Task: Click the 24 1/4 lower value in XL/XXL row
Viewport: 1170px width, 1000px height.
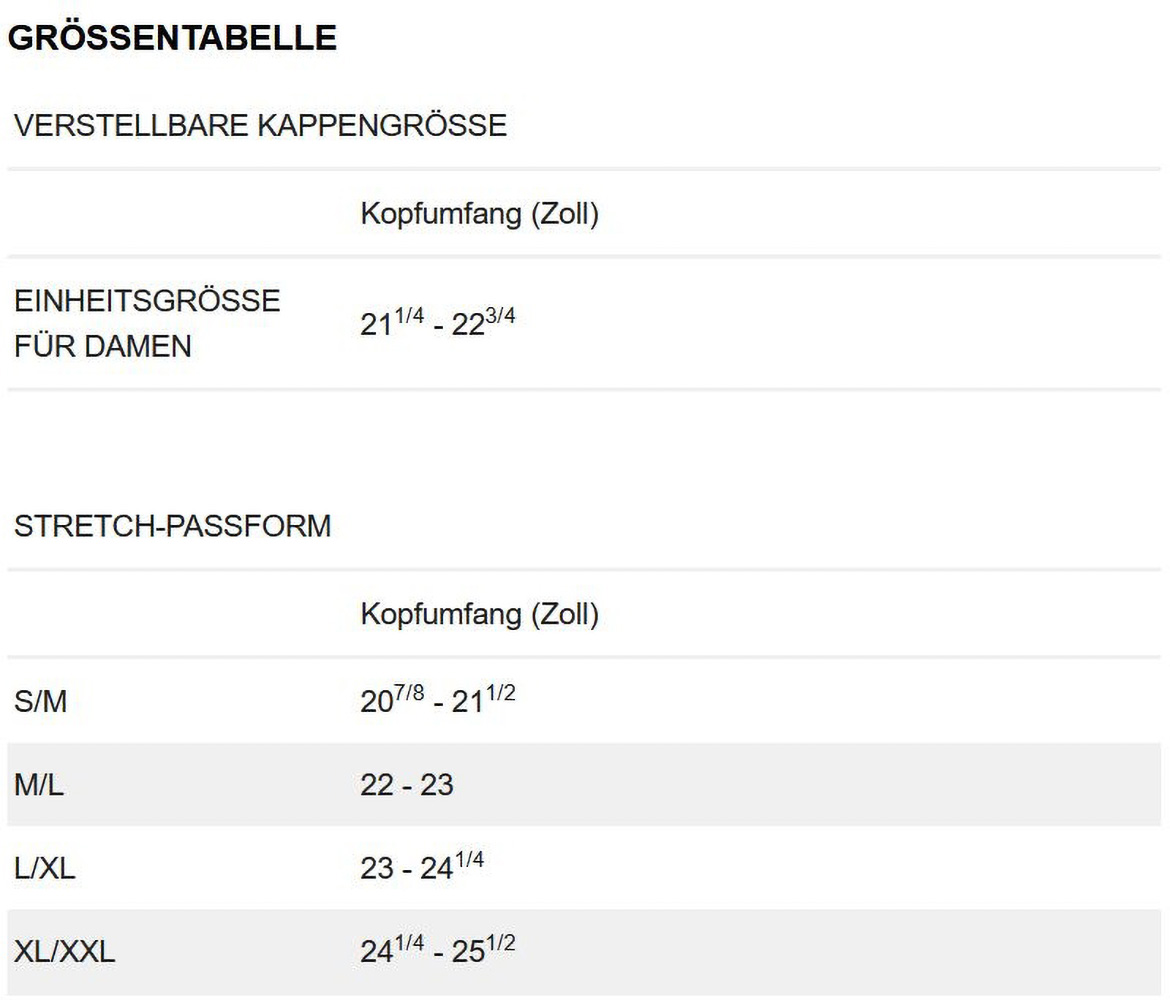Action: pos(392,950)
